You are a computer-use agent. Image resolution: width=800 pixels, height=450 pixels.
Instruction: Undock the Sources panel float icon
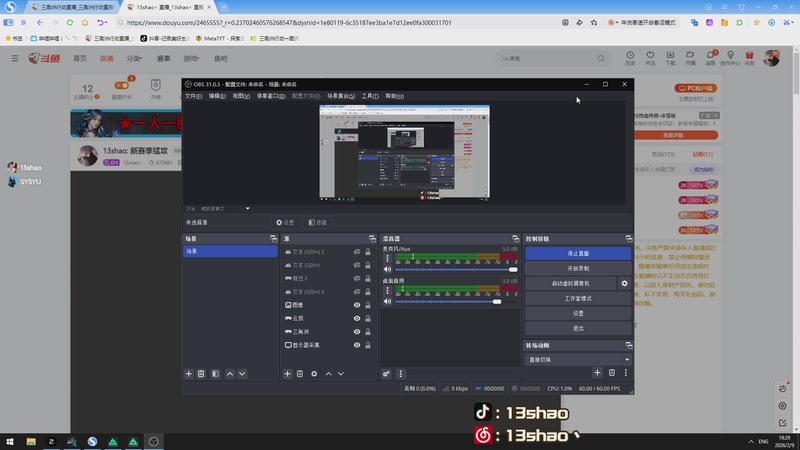[372, 239]
